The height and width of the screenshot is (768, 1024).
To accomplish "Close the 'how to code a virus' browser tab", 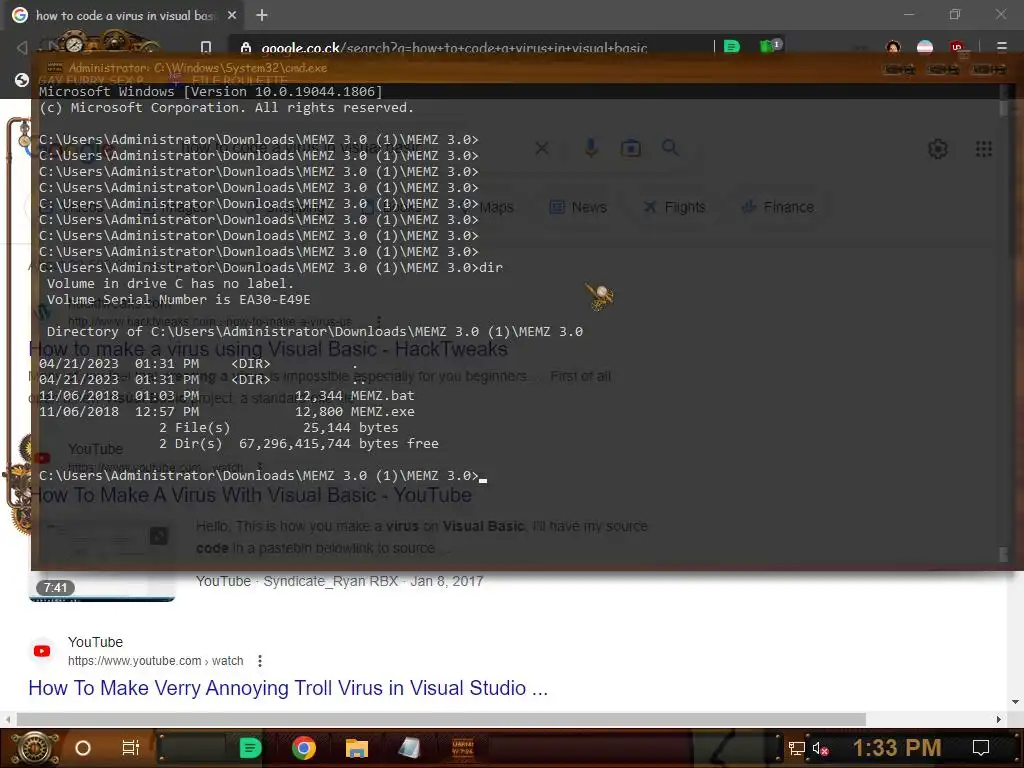I will 232,15.
